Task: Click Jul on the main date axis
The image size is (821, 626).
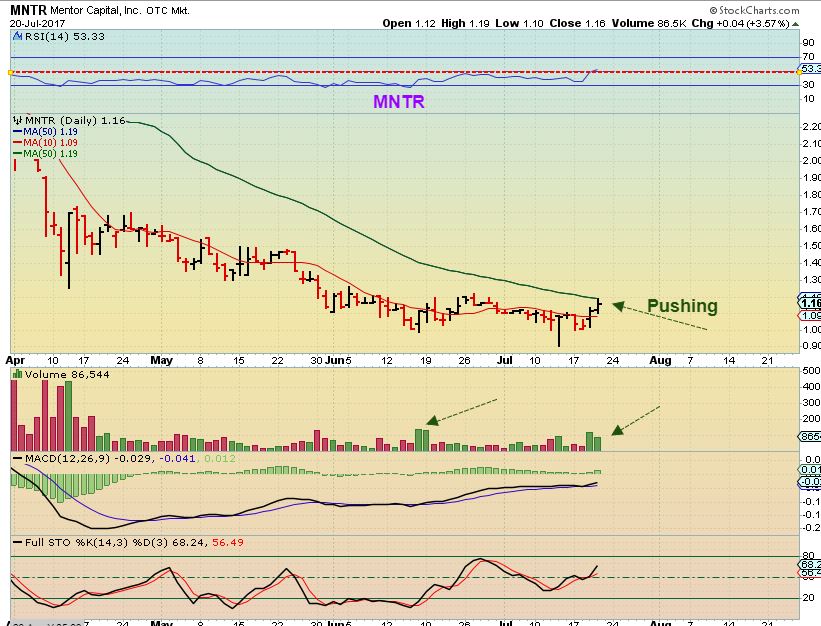Action: click(x=504, y=360)
